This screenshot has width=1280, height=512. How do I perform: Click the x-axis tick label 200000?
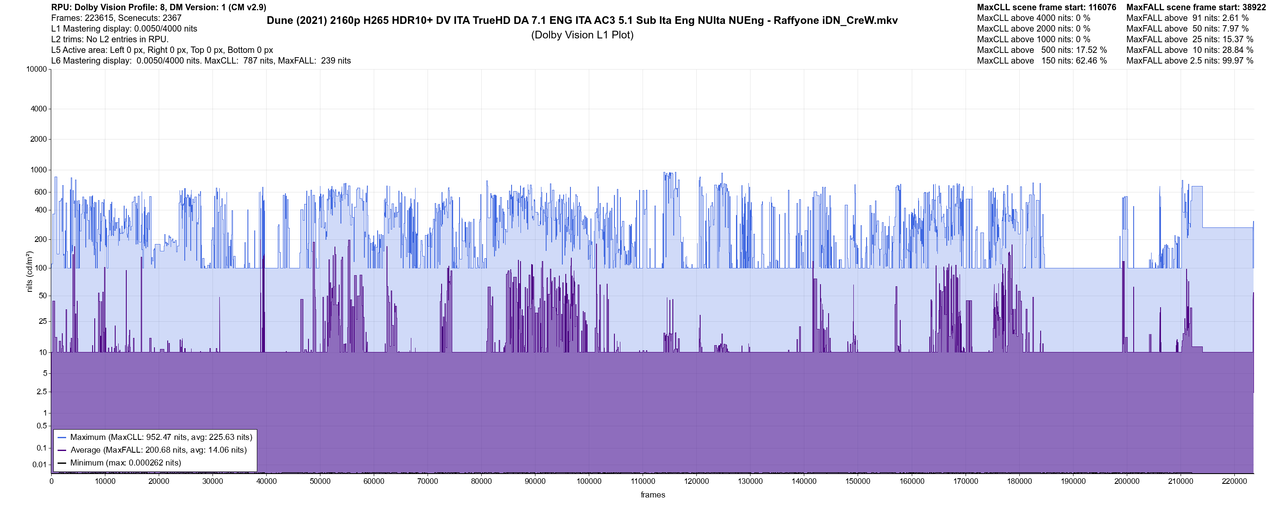(1127, 481)
